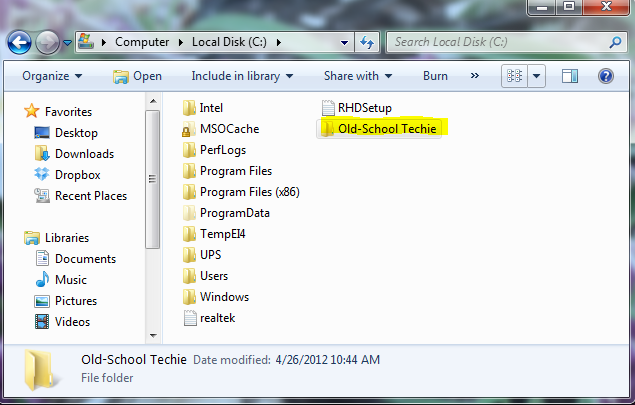Expand view options dropdown arrow
Viewport: 635px width, 405px height.
(x=537, y=76)
